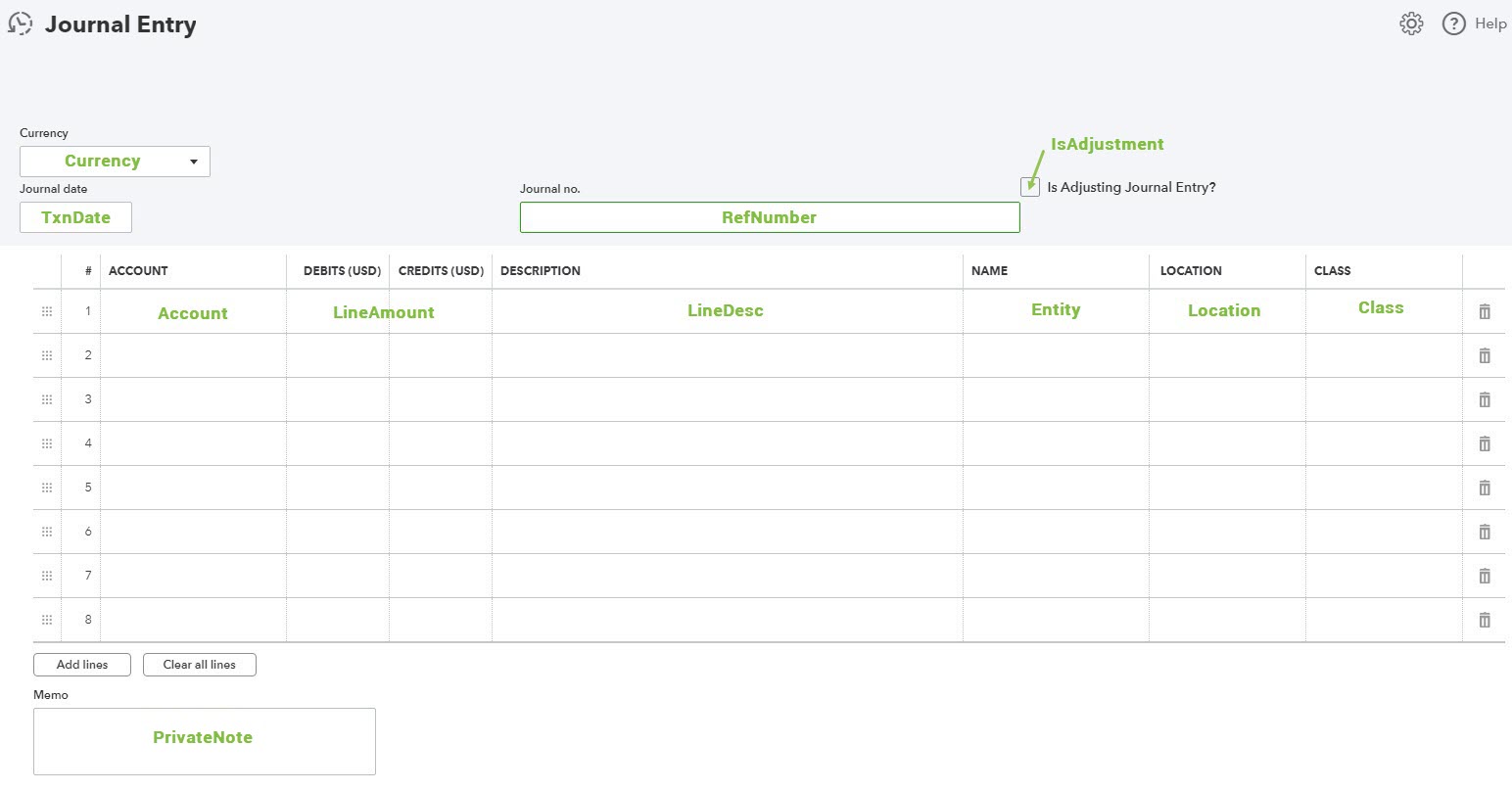Click the Description cell on line 1
The image size is (1512, 791).
click(x=726, y=311)
